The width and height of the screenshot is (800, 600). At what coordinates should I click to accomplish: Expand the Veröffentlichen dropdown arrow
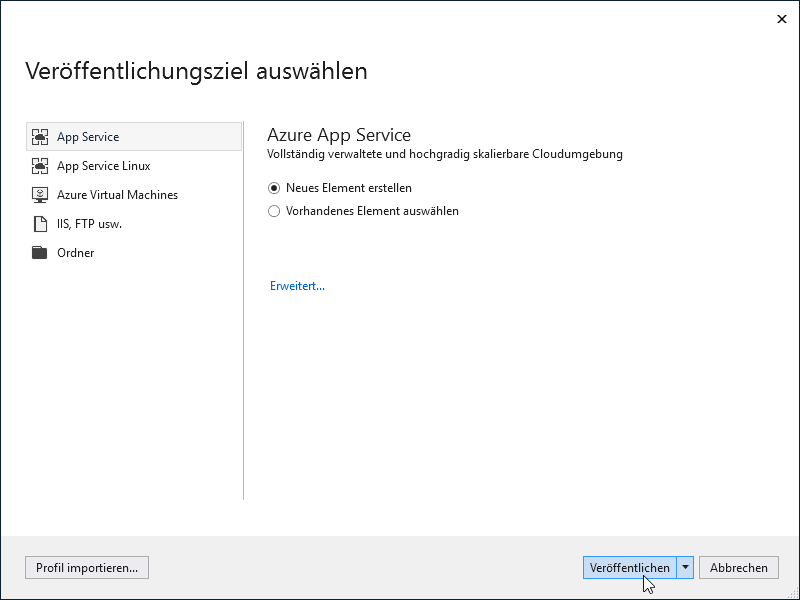(x=686, y=567)
